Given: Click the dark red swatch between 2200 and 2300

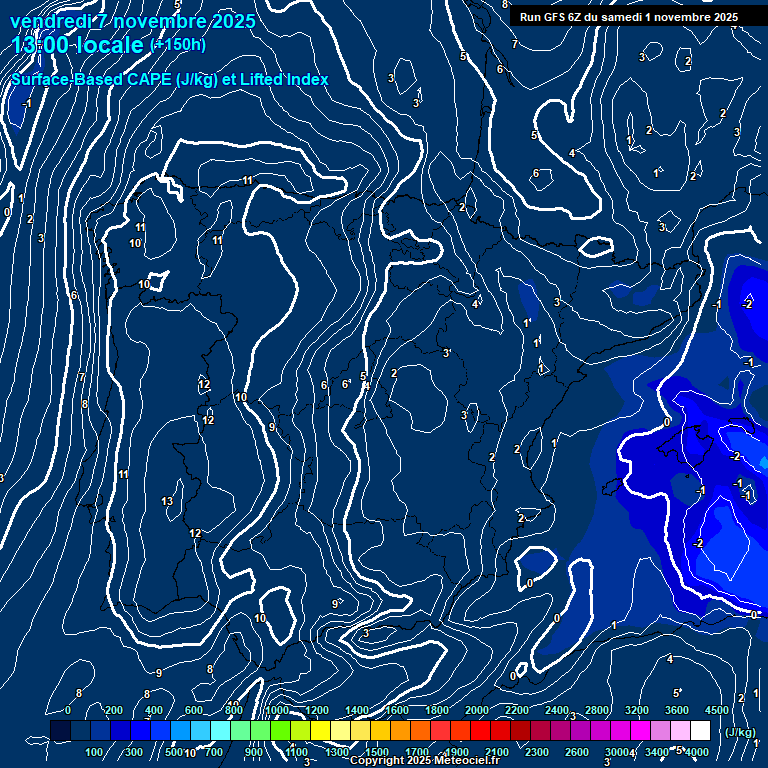Looking at the screenshot, I should tap(520, 730).
